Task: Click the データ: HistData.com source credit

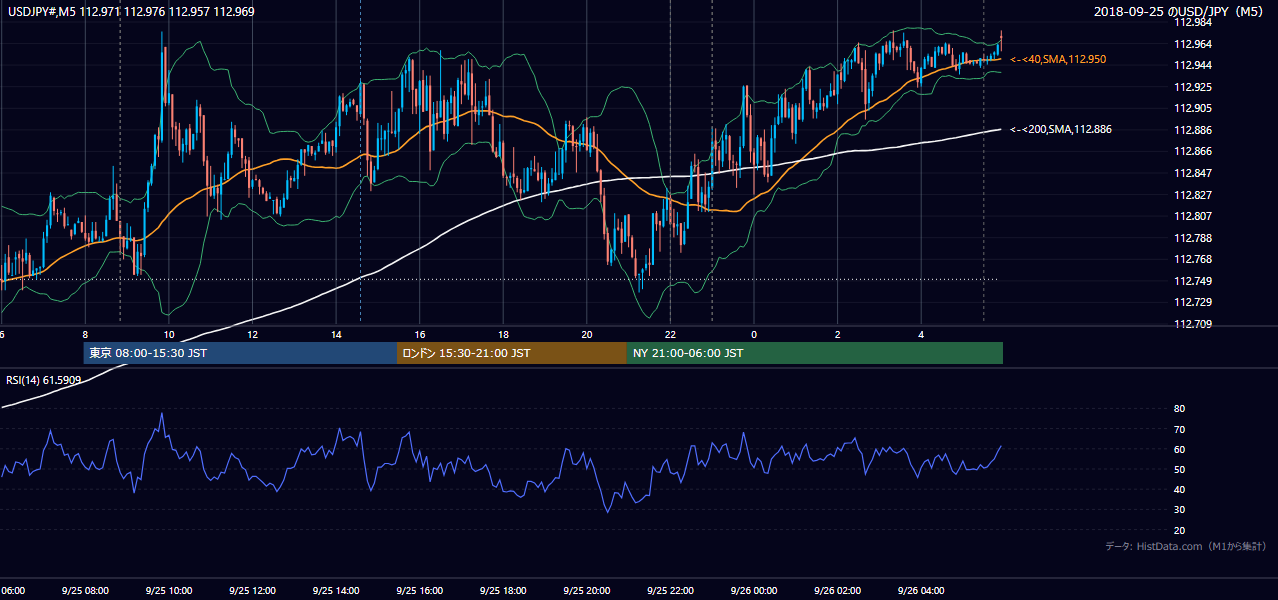Action: (1186, 546)
